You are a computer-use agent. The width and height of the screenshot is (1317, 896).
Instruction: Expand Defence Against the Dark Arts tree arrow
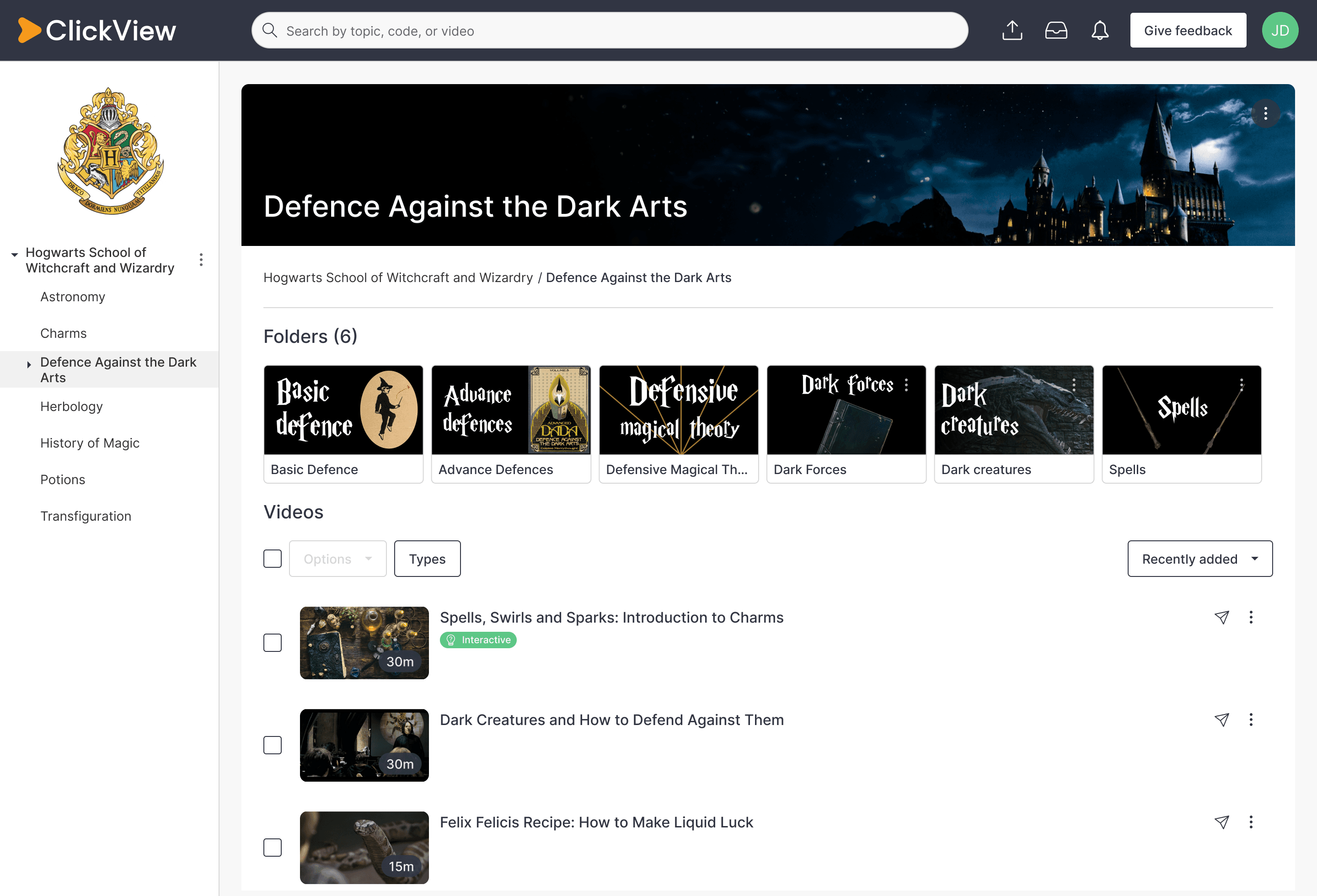[29, 365]
